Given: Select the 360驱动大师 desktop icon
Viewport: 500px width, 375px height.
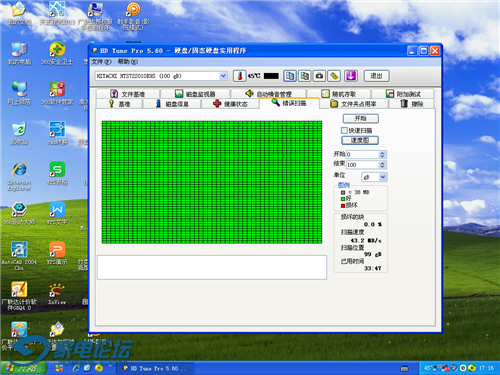Looking at the screenshot, I should 19,214.
